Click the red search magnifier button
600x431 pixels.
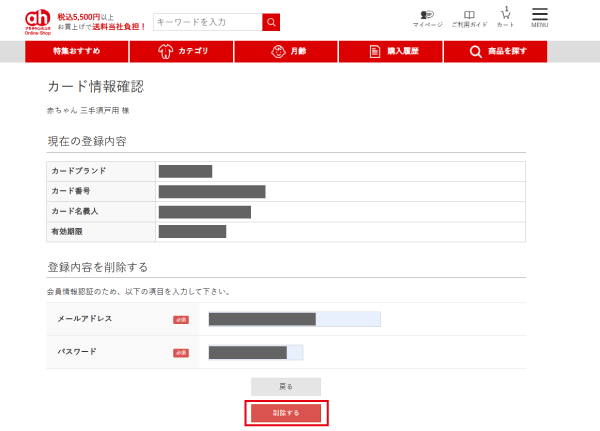tap(271, 22)
